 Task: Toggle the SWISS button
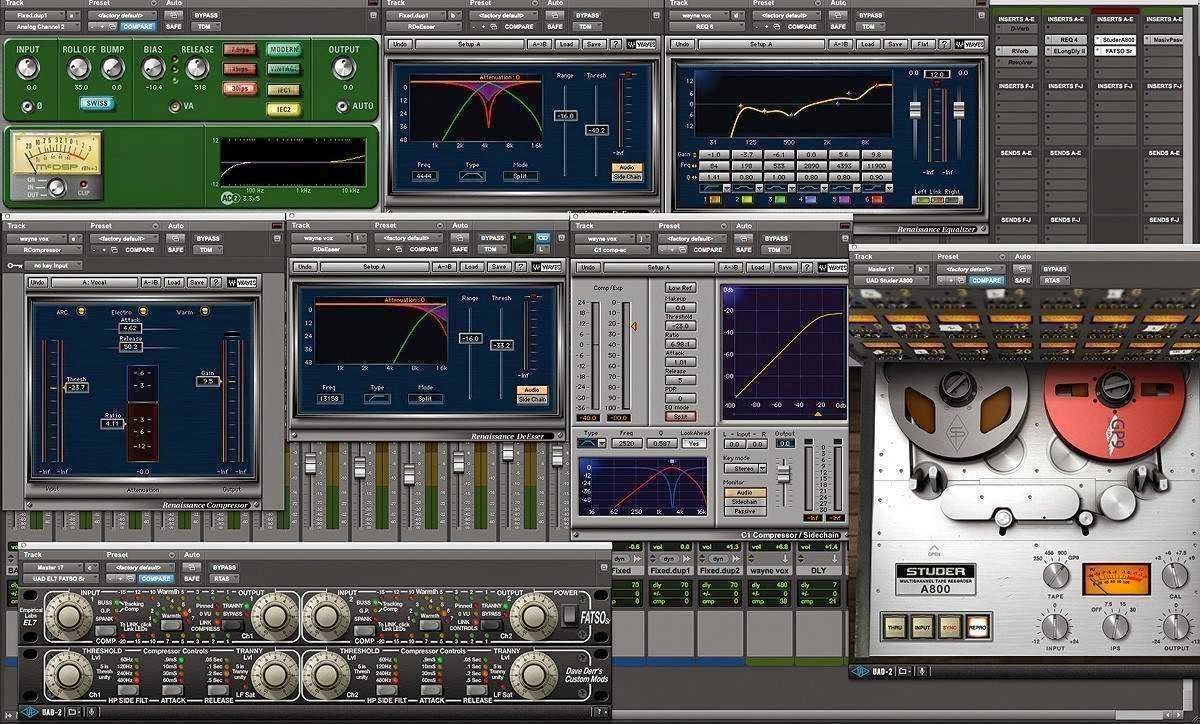97,103
